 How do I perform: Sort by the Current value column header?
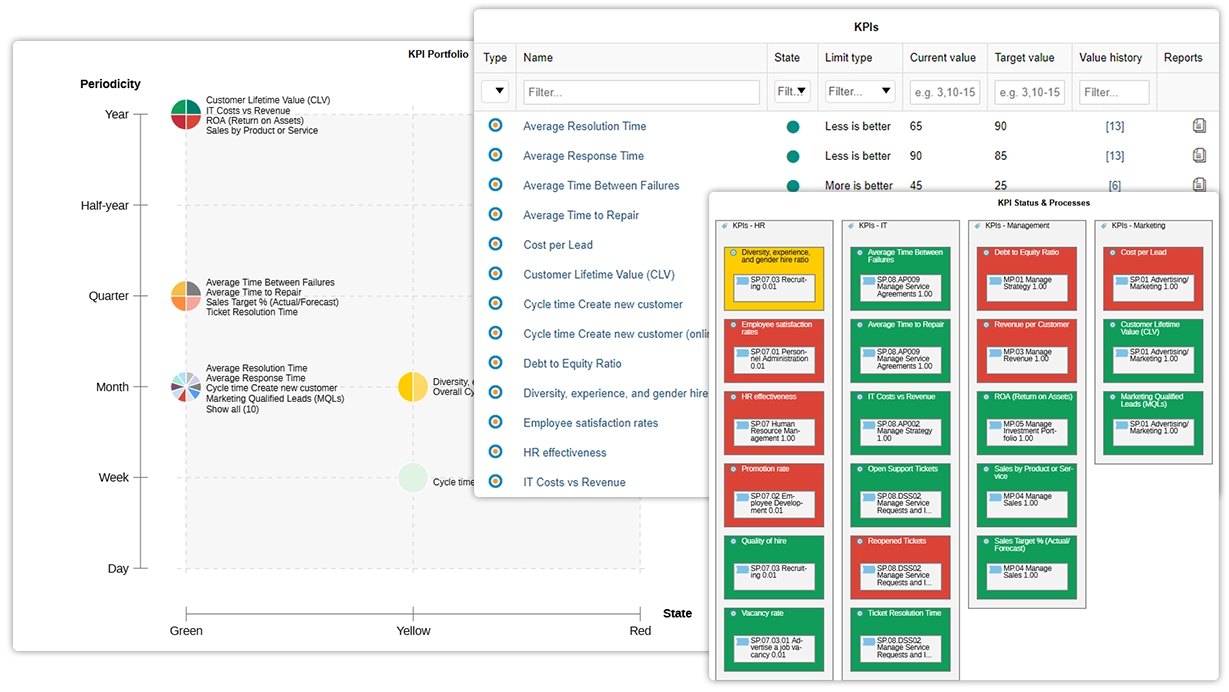(x=943, y=58)
